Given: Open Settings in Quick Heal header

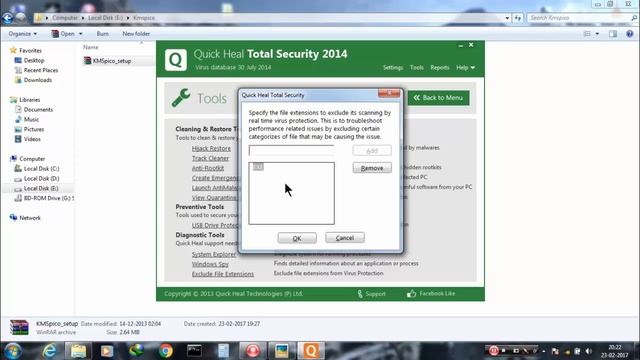Looking at the screenshot, I should tap(393, 67).
